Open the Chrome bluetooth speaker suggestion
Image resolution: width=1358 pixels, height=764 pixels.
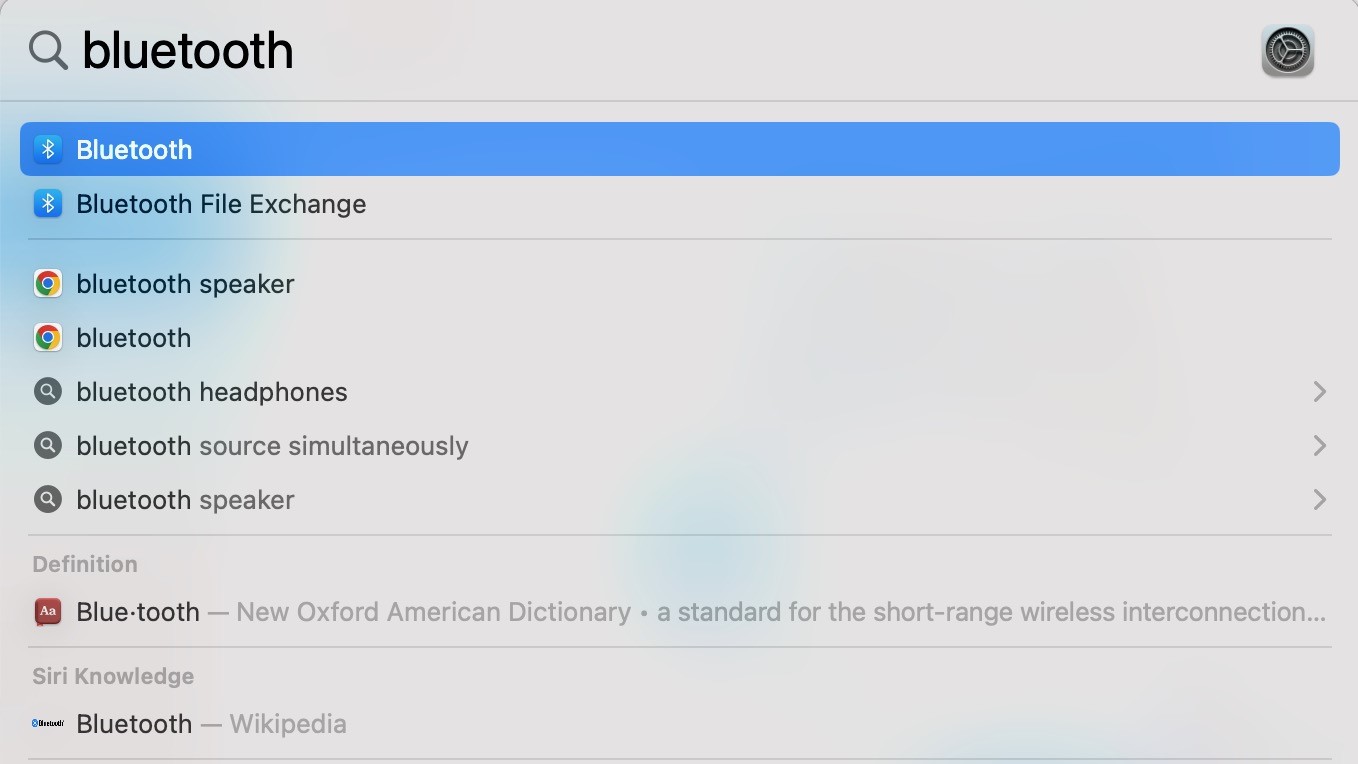[680, 284]
